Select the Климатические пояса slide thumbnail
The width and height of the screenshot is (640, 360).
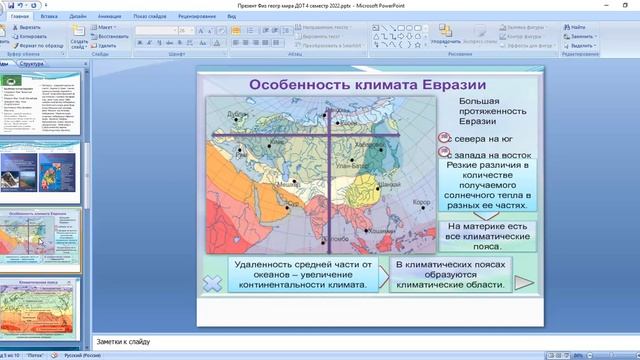coord(40,309)
